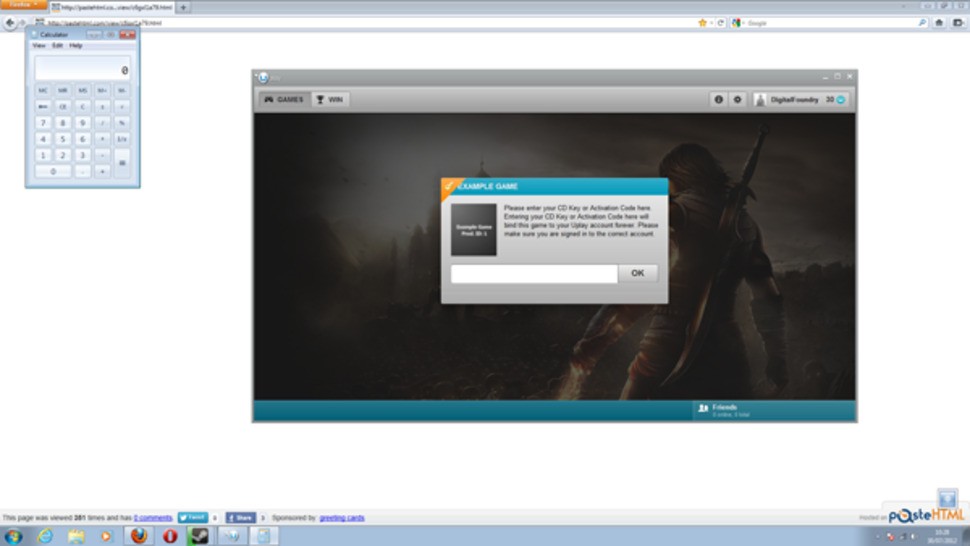Click the 6 key in Calculator

point(82,139)
